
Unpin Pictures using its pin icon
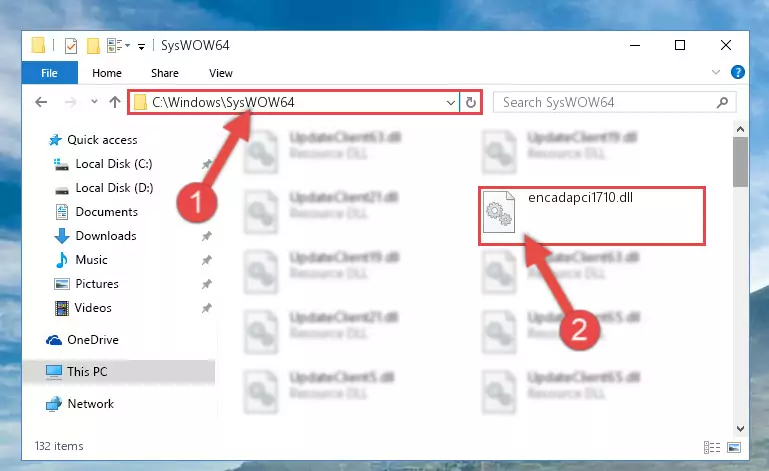click(x=206, y=284)
